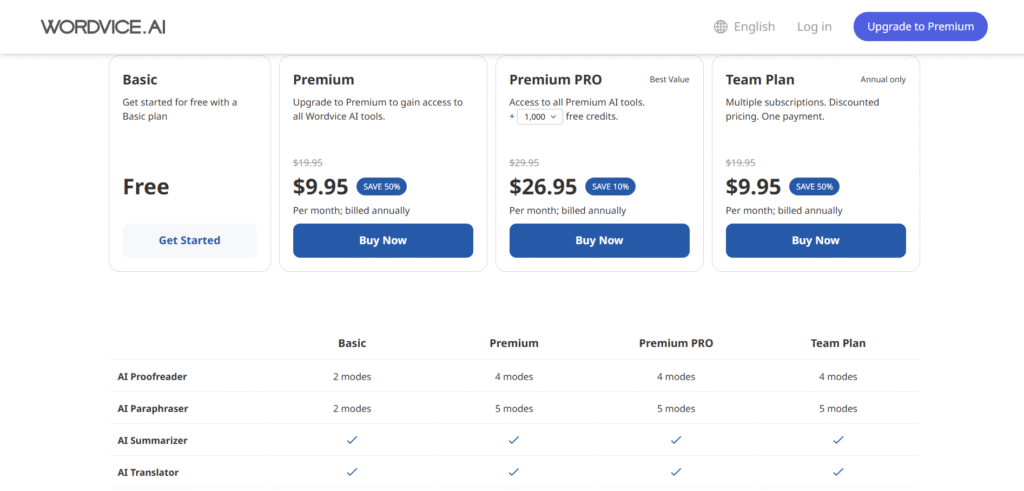The width and height of the screenshot is (1024, 491).
Task: Click AI Paraphraser 5 modes Team Plan cell
Action: click(x=838, y=409)
